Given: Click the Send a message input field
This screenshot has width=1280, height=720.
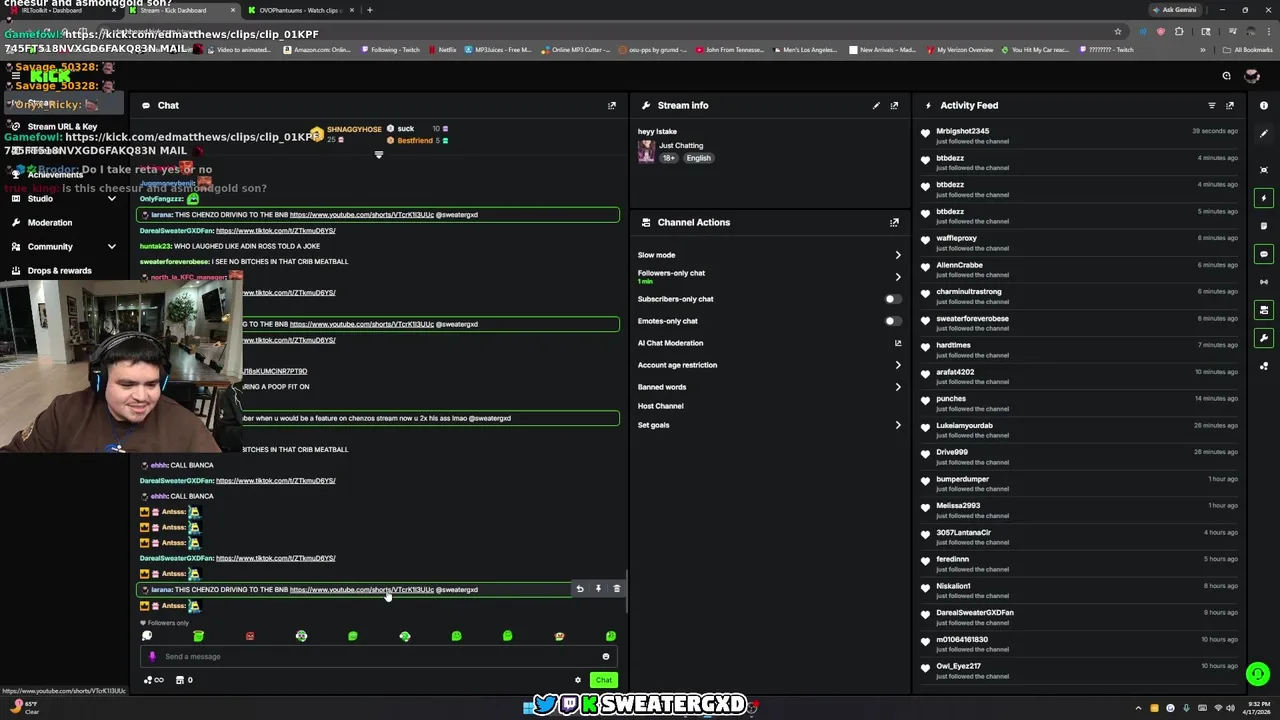Looking at the screenshot, I should coord(380,657).
